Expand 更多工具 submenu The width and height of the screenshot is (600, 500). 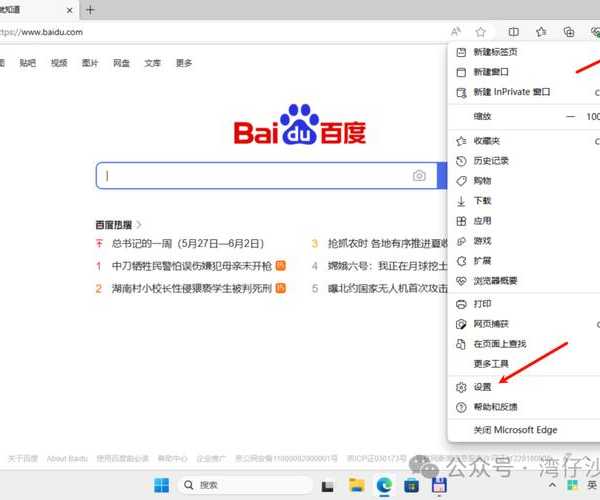(x=523, y=364)
